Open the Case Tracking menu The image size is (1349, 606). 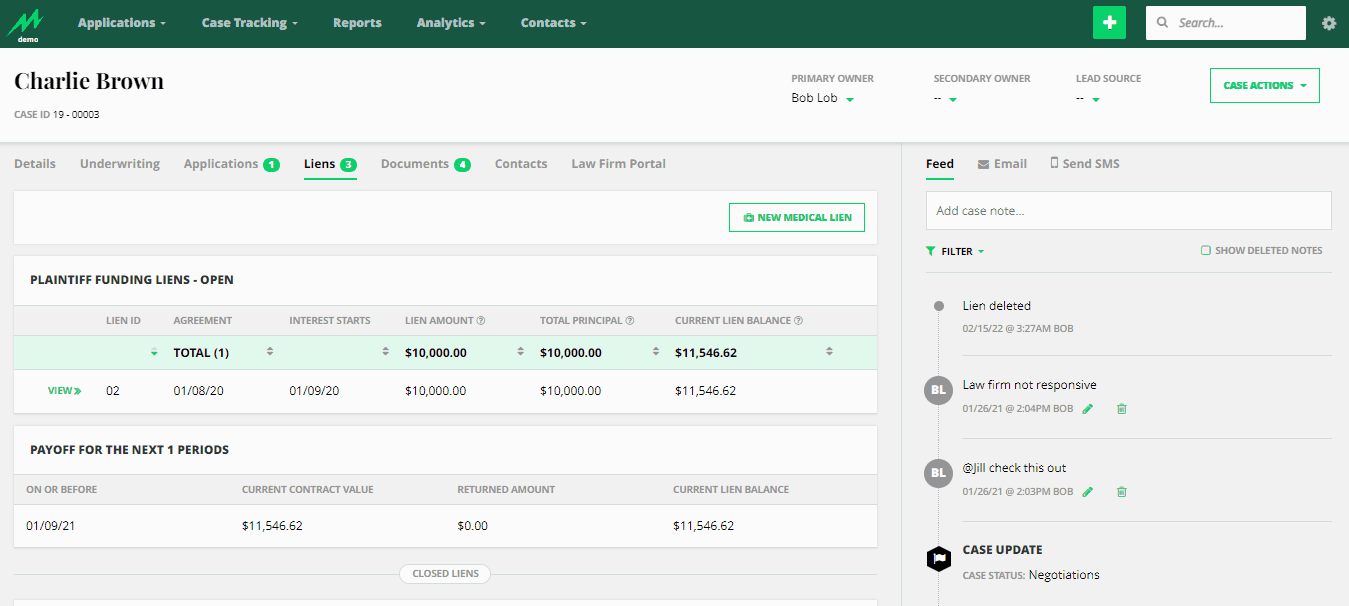point(250,23)
